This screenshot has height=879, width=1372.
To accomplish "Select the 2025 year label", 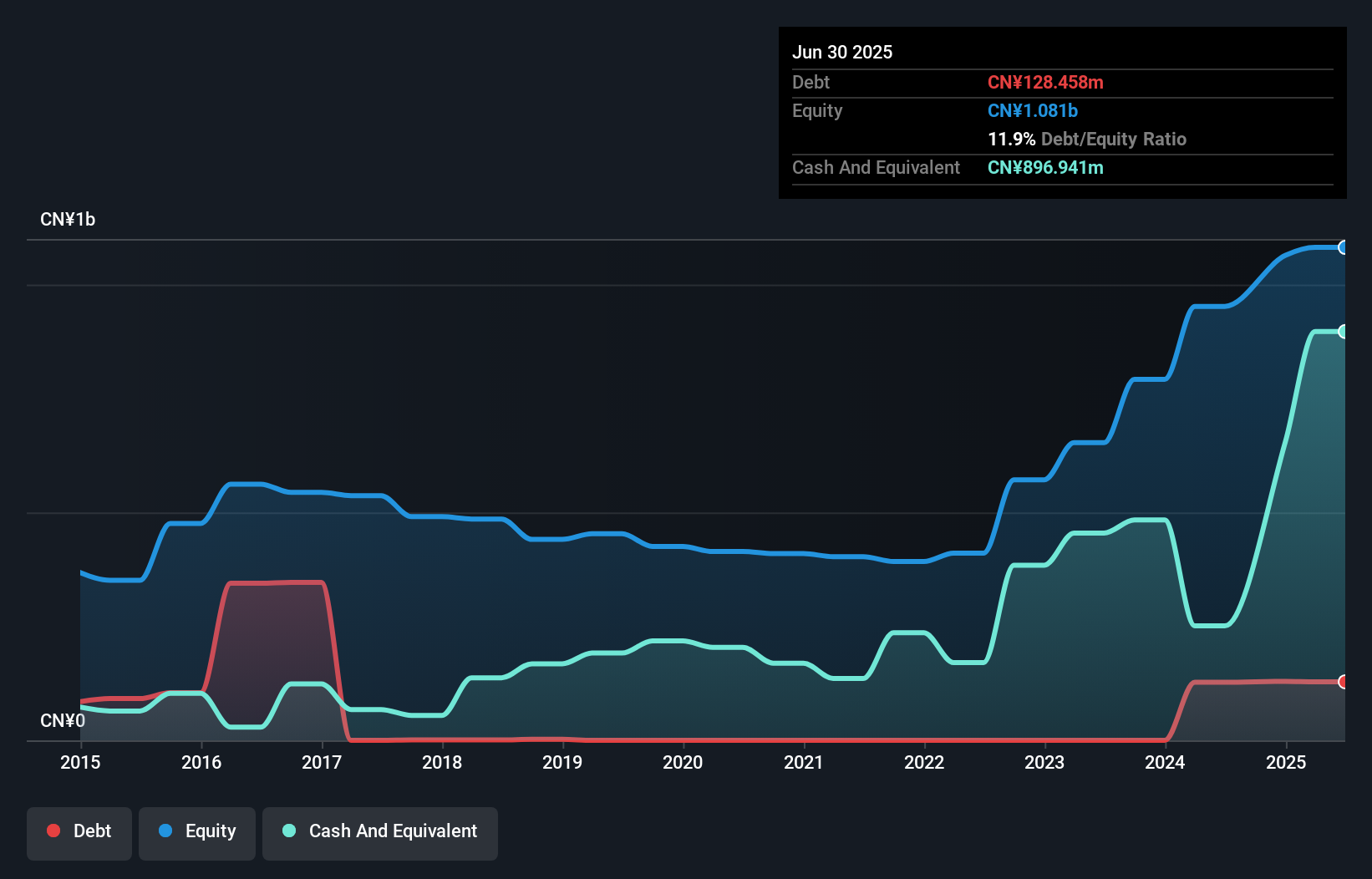I will 1287,762.
